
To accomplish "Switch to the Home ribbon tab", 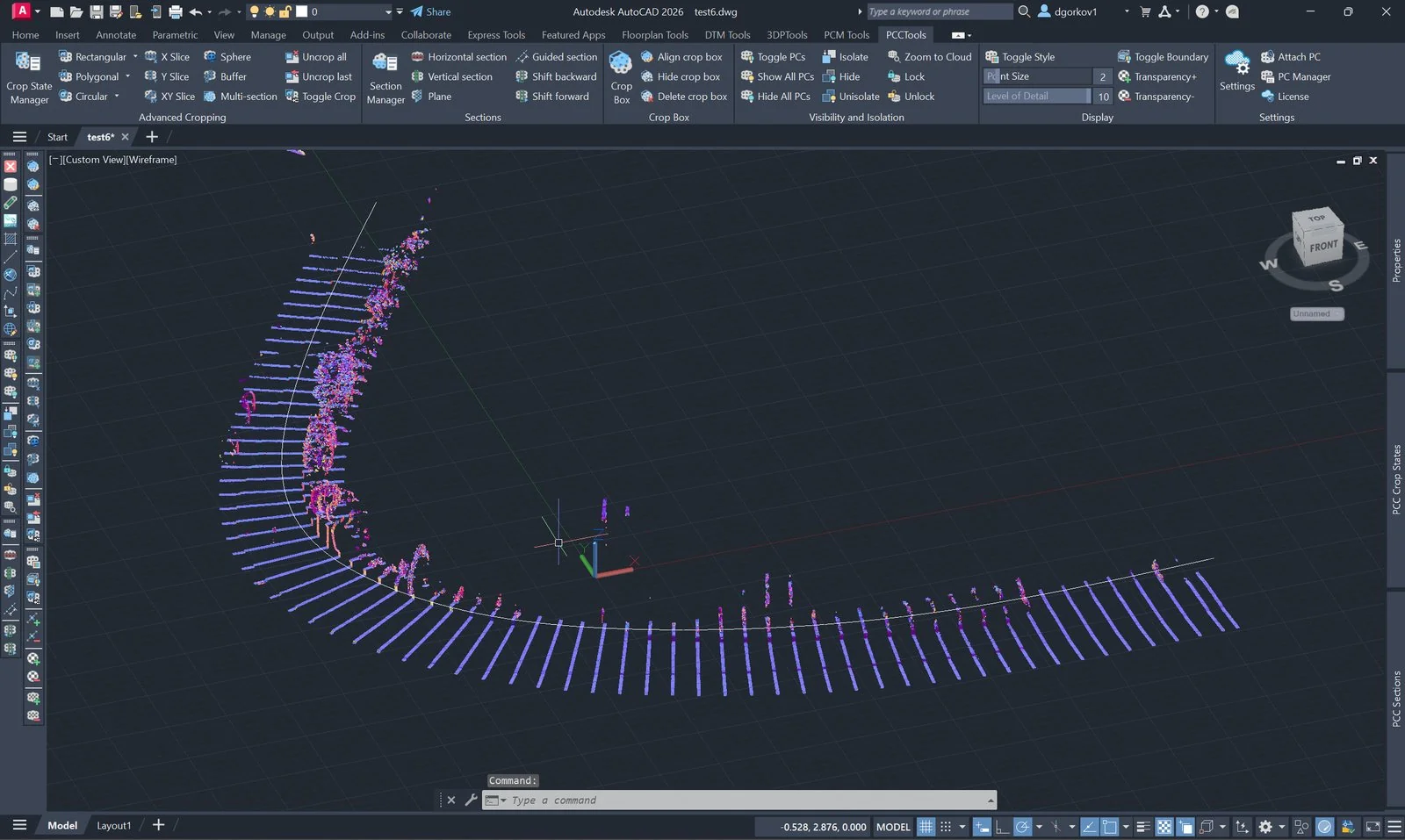I will 25,35.
